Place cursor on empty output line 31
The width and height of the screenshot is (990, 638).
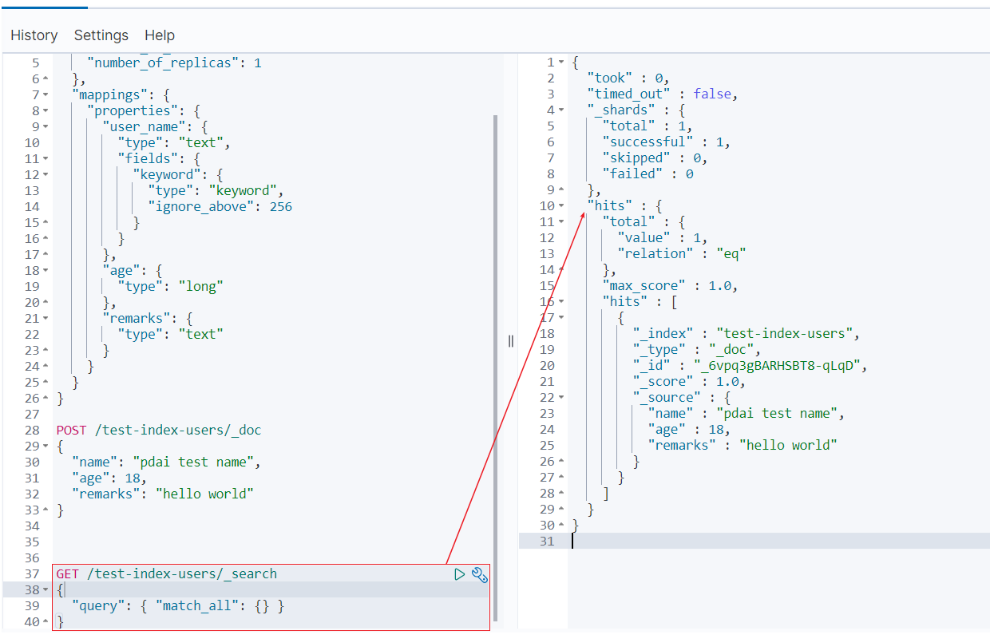(780, 541)
